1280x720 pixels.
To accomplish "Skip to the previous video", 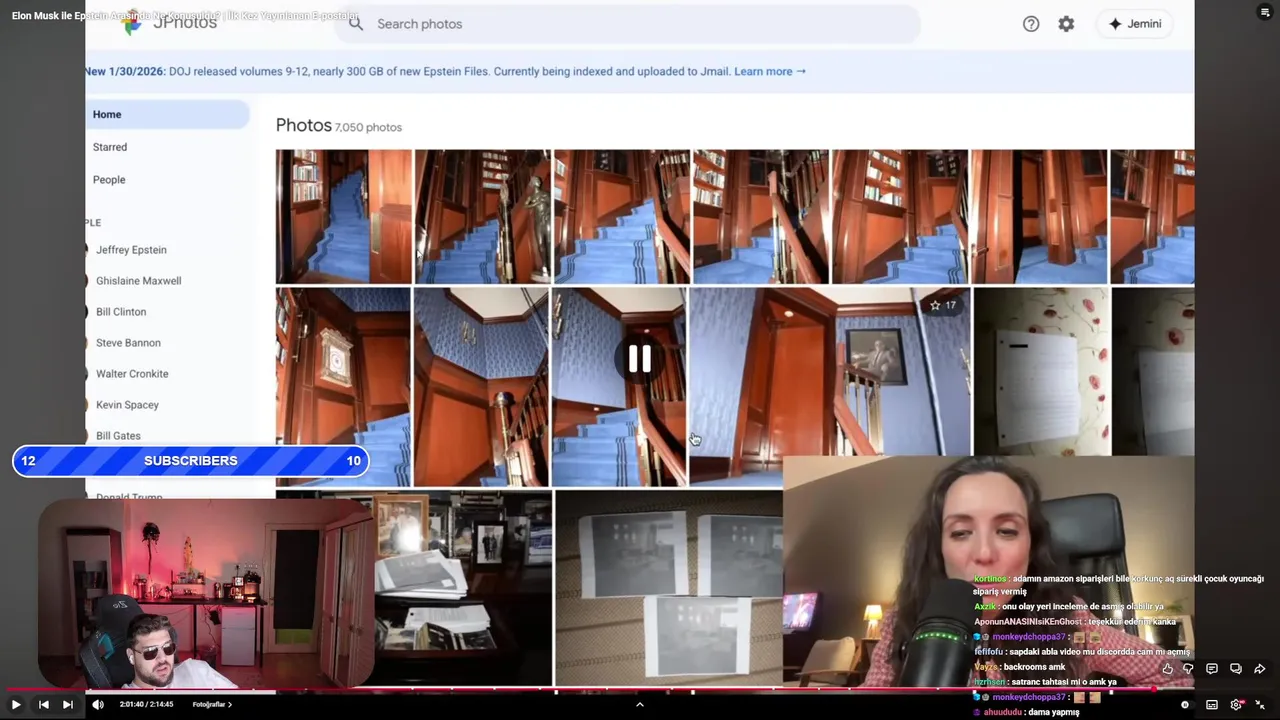I will [43, 704].
